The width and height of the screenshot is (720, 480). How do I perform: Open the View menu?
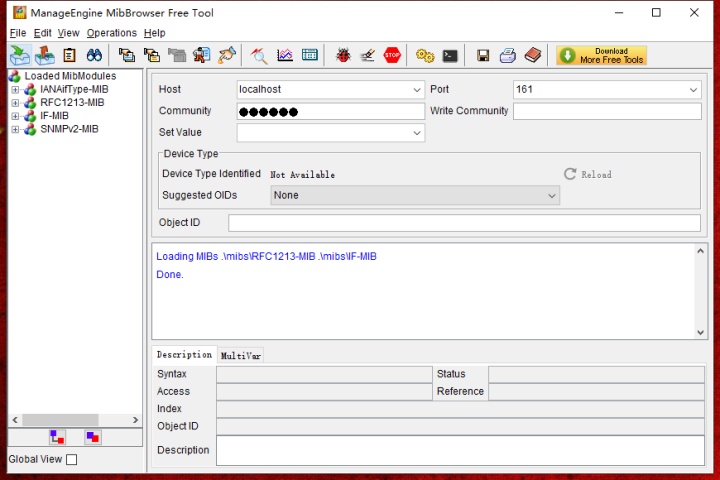pos(68,33)
